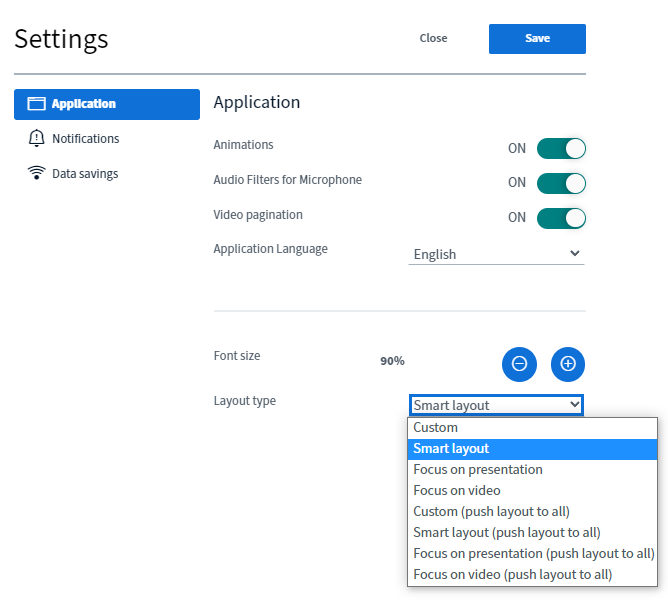Image resolution: width=668 pixels, height=601 pixels.
Task: Turn off the Animations toggle
Action: [x=561, y=149]
